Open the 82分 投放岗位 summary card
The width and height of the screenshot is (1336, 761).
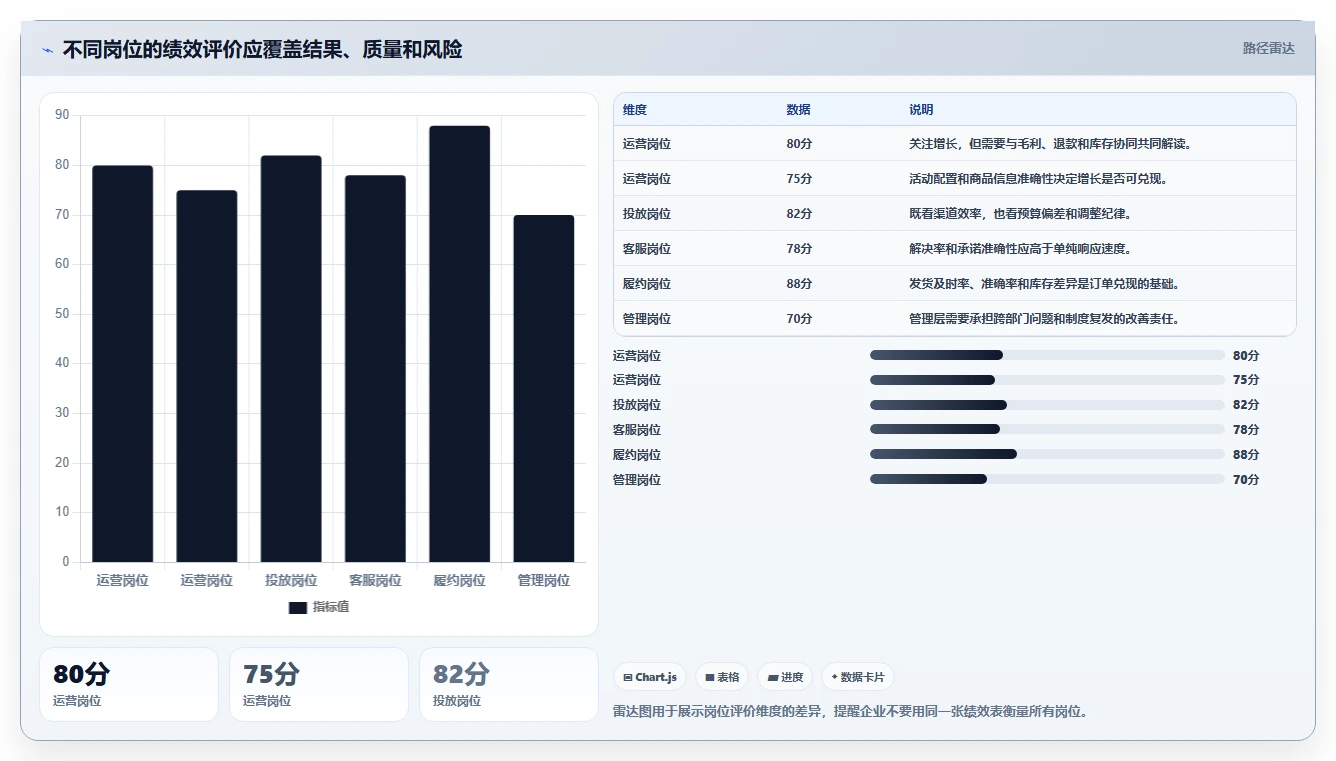pyautogui.click(x=509, y=685)
